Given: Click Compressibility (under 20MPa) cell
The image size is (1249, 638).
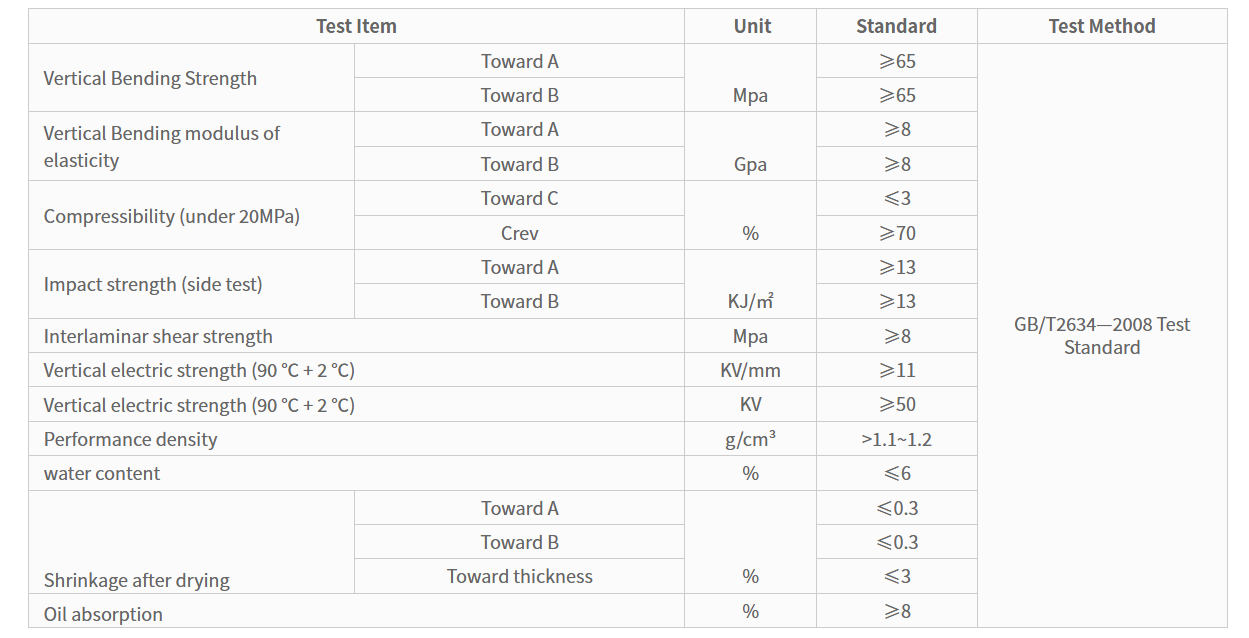Looking at the screenshot, I should coord(191,216).
